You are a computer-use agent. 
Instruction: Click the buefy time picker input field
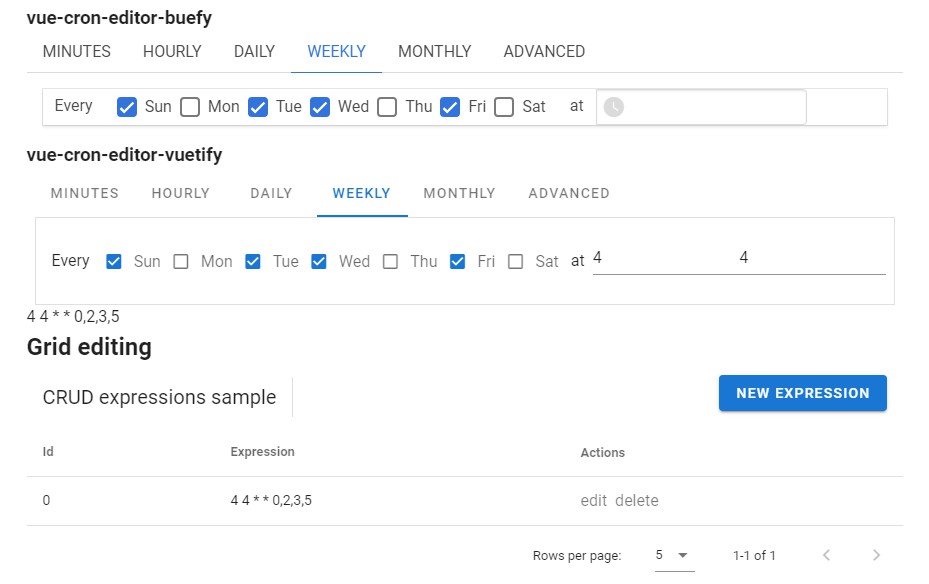(712, 107)
